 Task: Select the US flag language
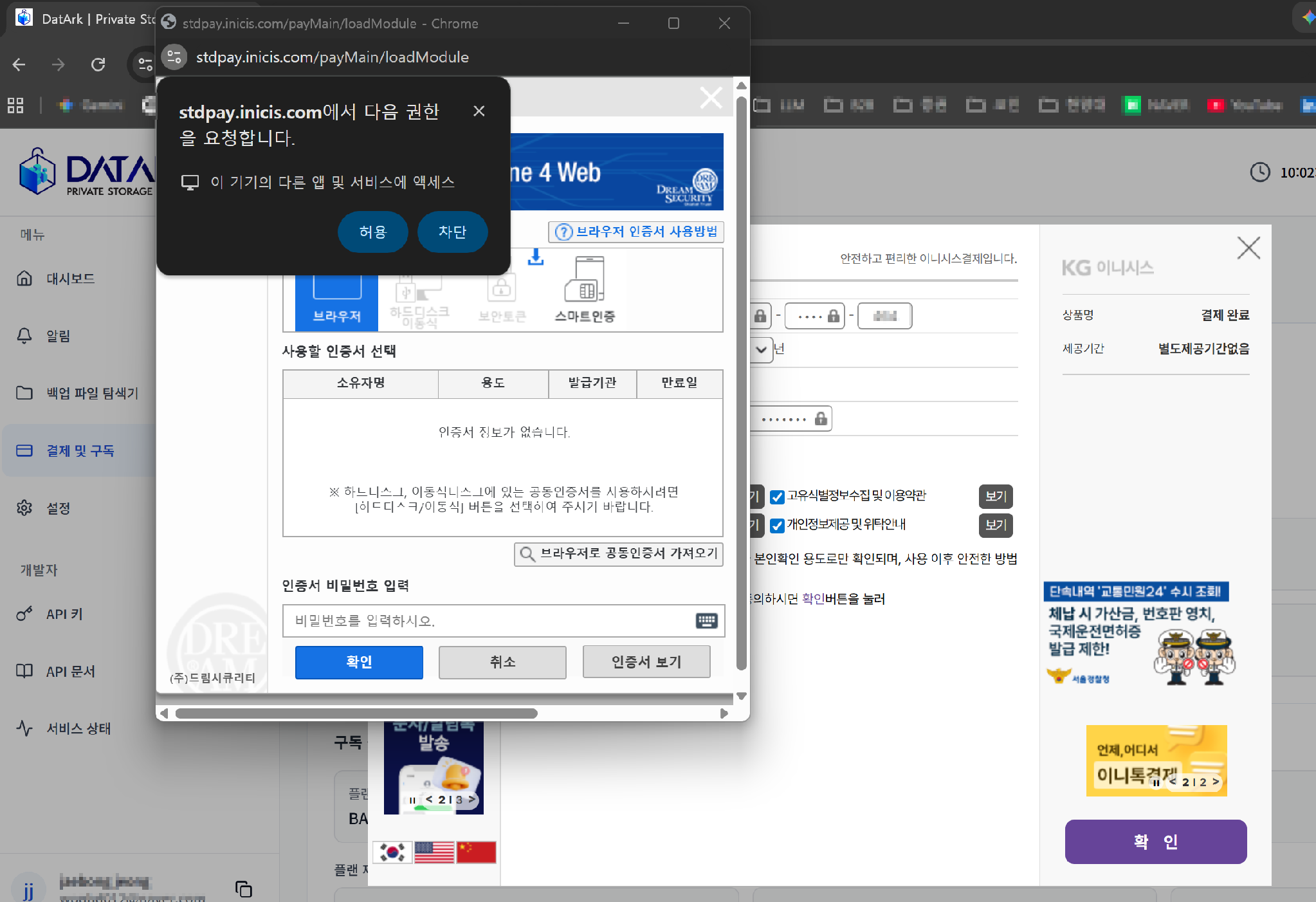(434, 852)
